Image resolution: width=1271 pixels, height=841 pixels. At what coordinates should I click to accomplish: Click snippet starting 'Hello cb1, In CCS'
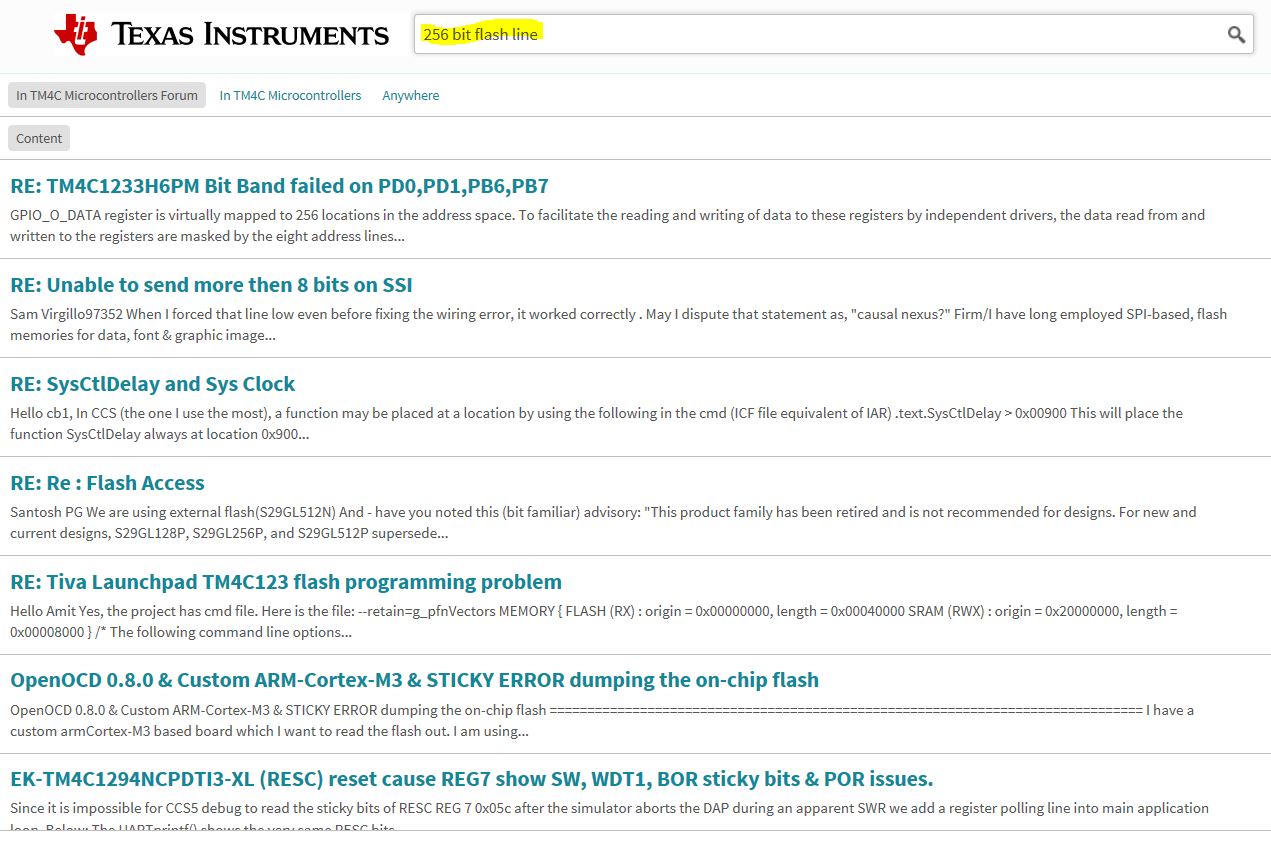596,423
